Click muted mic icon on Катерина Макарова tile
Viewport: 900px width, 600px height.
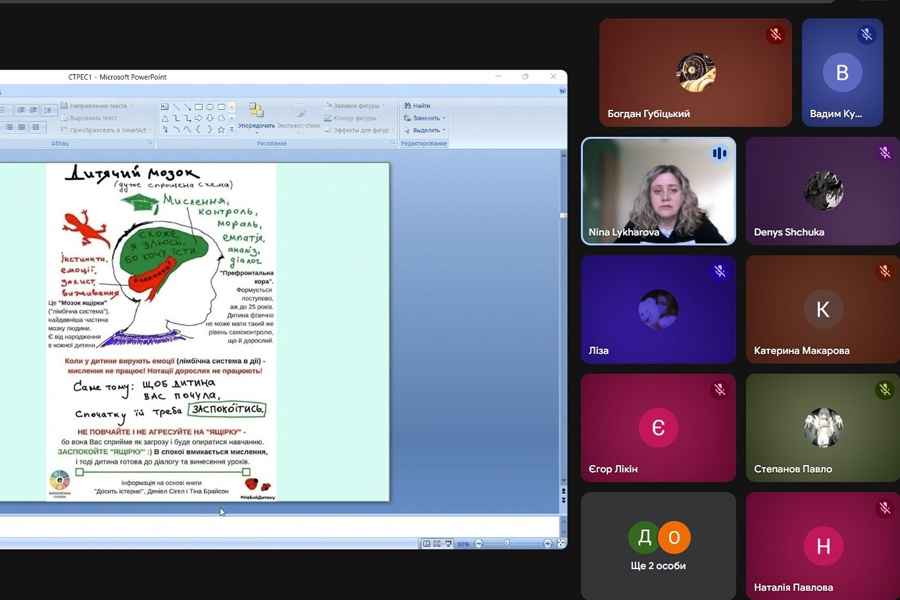884,271
